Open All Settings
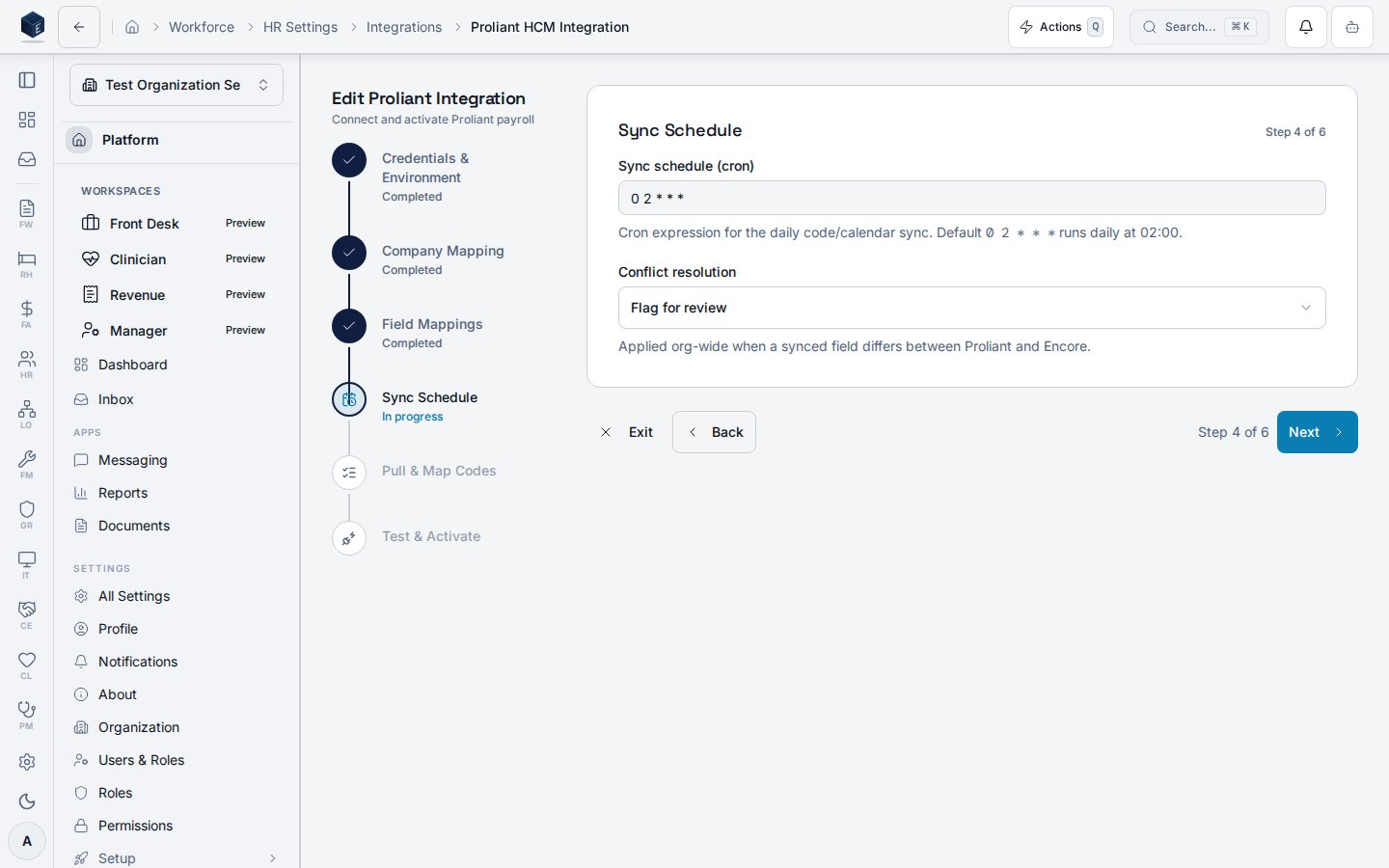The image size is (1389, 868). coord(176,596)
